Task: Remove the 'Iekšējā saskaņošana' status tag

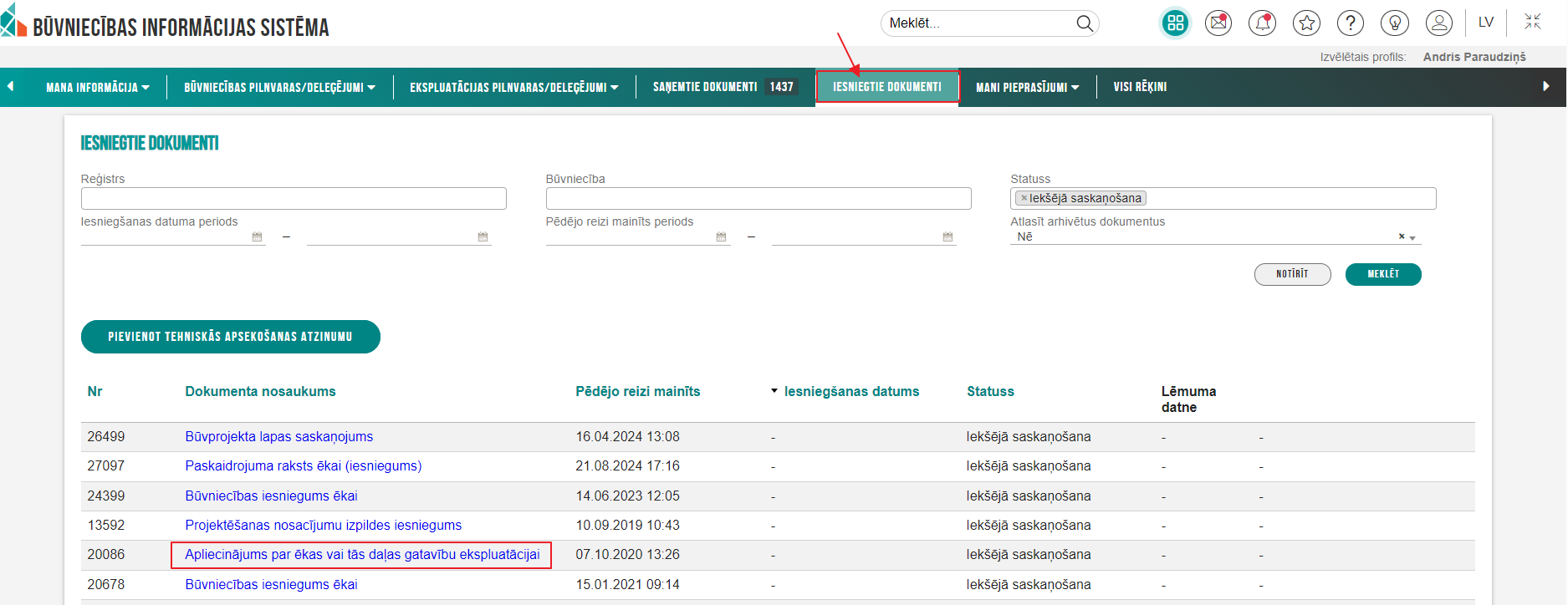Action: 1024,199
